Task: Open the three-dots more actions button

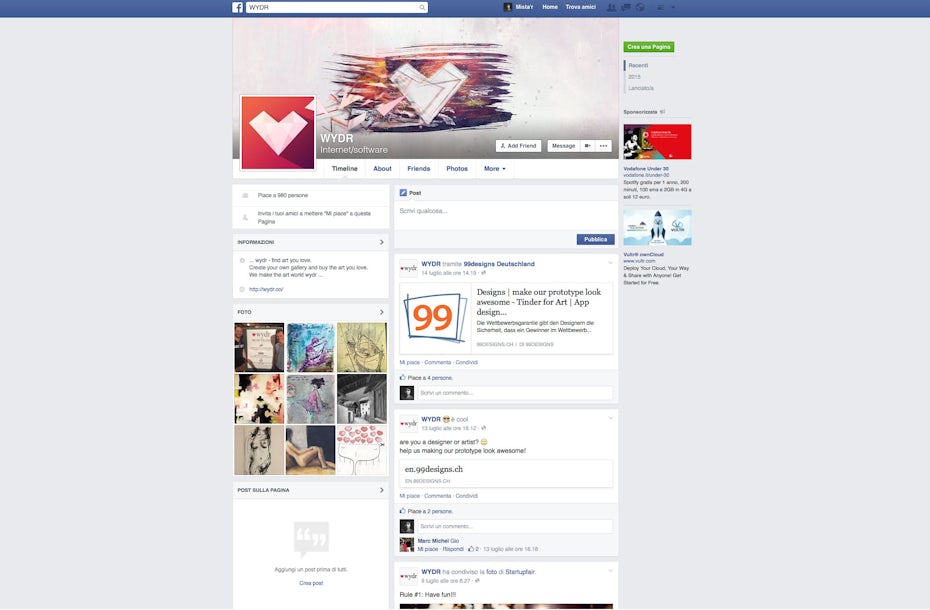Action: tap(604, 145)
